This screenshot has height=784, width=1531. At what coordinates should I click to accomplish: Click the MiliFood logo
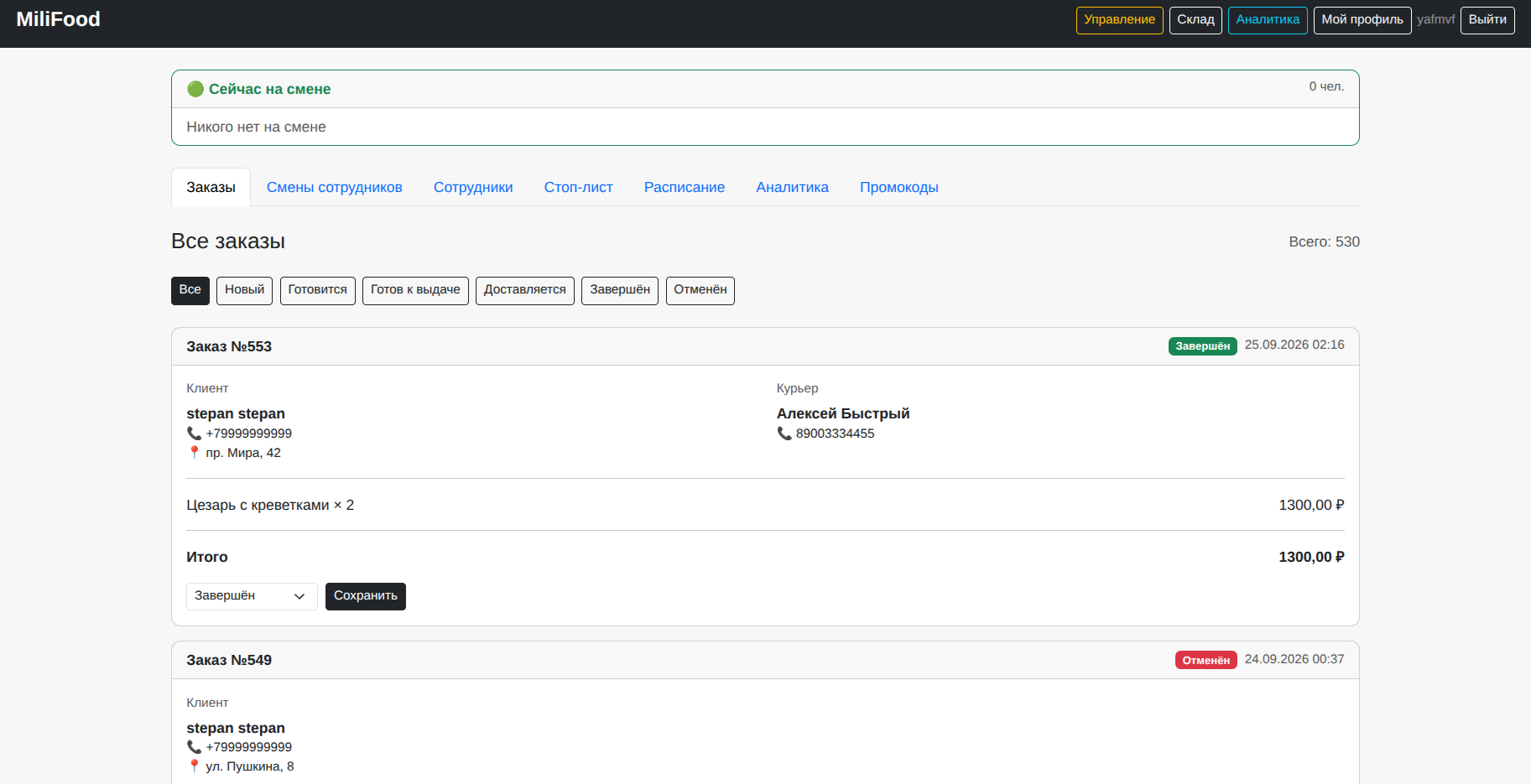point(58,19)
